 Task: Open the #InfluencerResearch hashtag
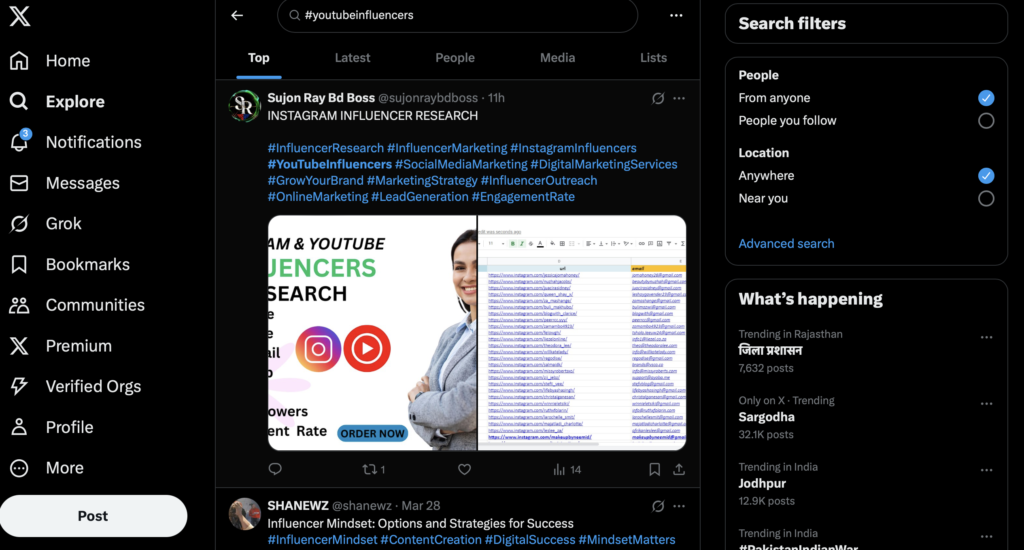click(x=325, y=148)
